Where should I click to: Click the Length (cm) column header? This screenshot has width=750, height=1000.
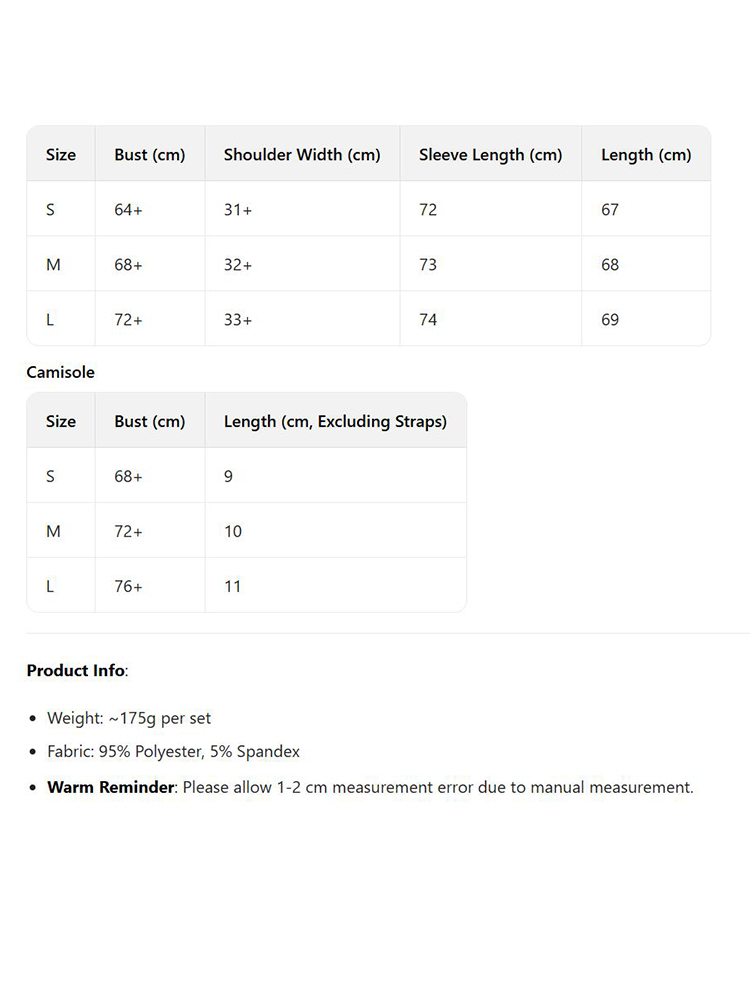[x=645, y=155]
